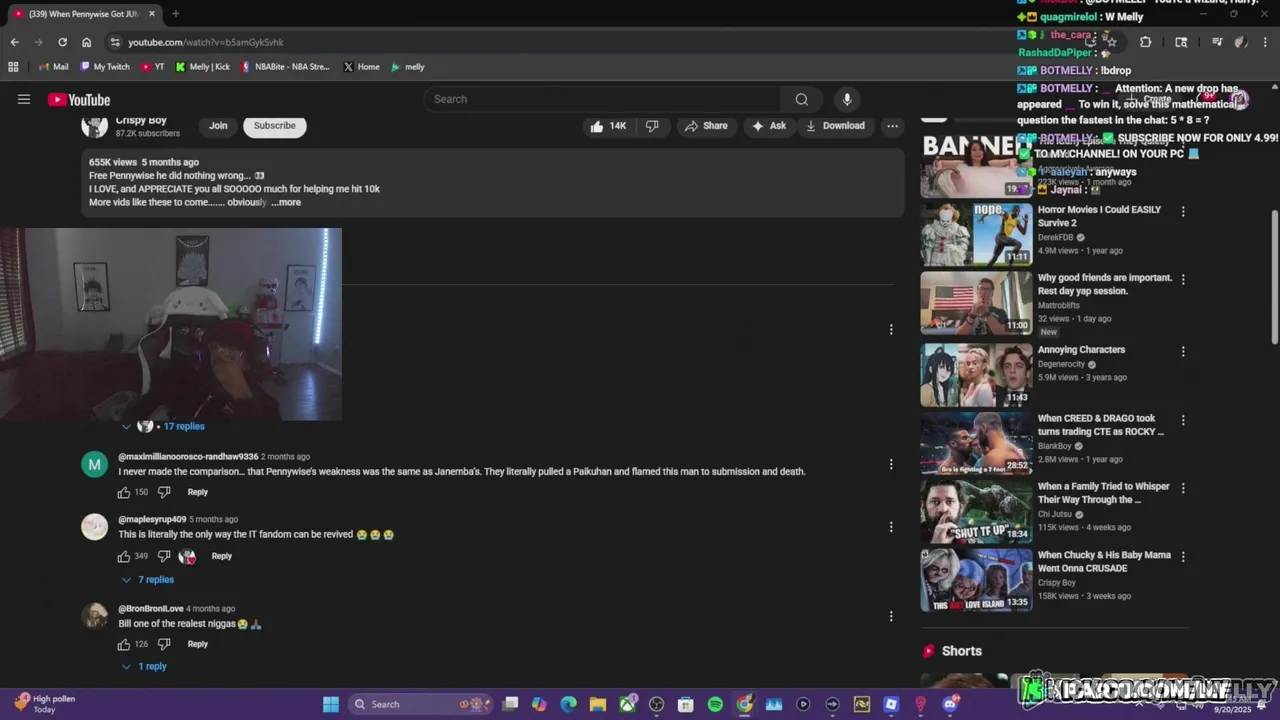Click the Join button
This screenshot has height=720, width=1280.
coord(218,126)
